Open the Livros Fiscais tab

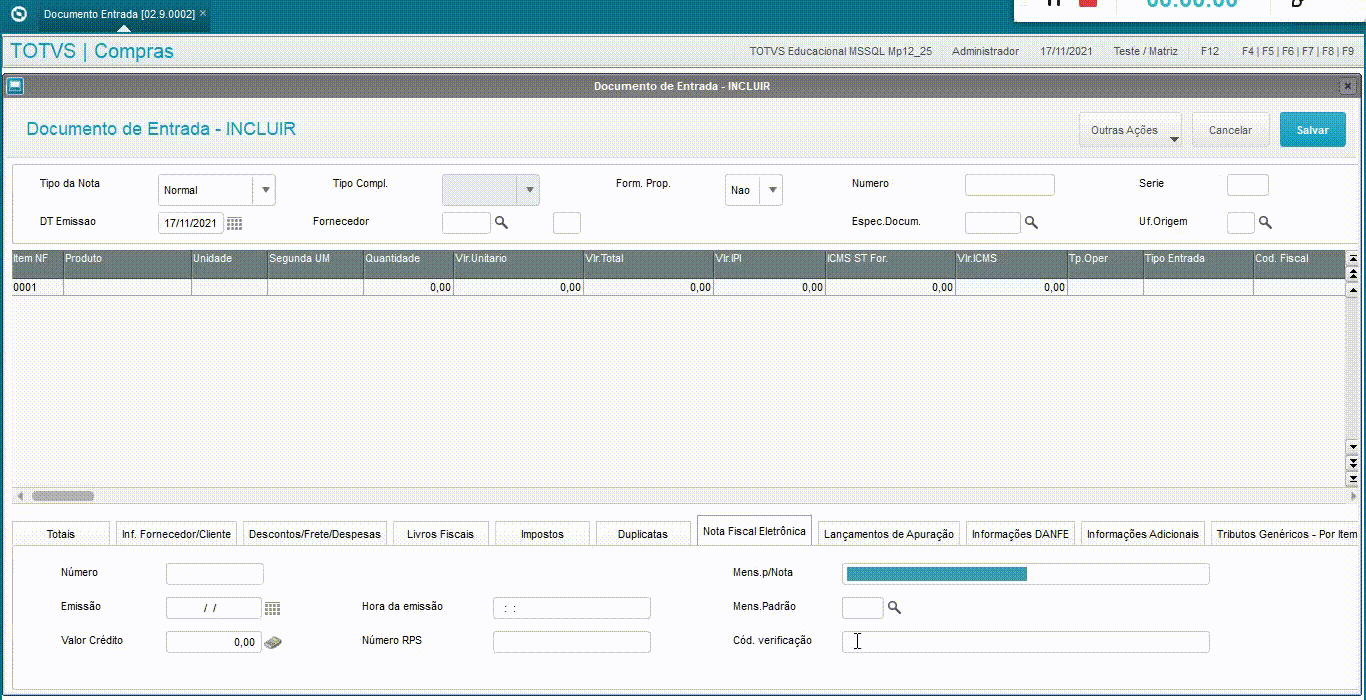(x=441, y=534)
